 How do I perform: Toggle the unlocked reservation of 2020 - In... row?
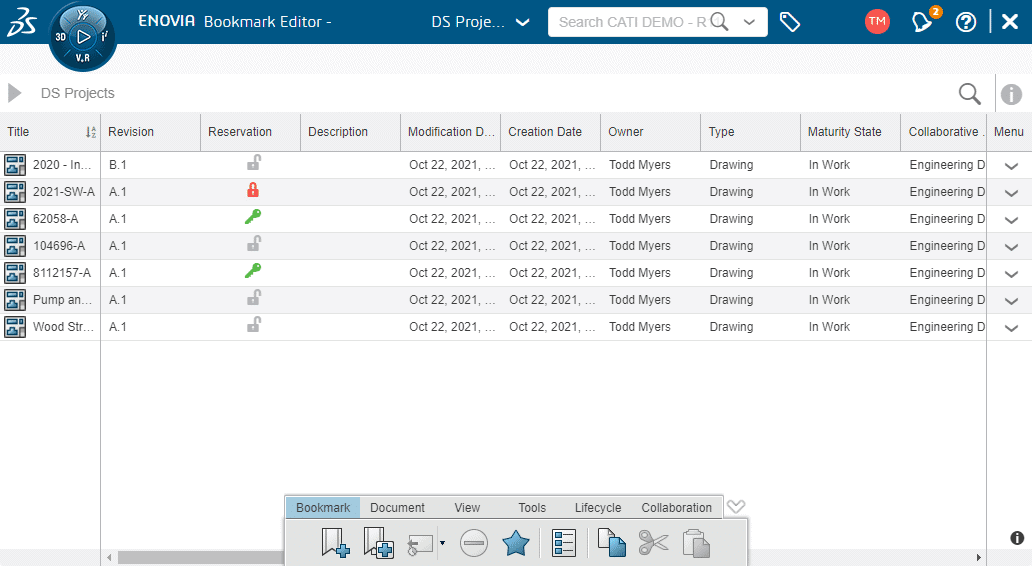(253, 163)
